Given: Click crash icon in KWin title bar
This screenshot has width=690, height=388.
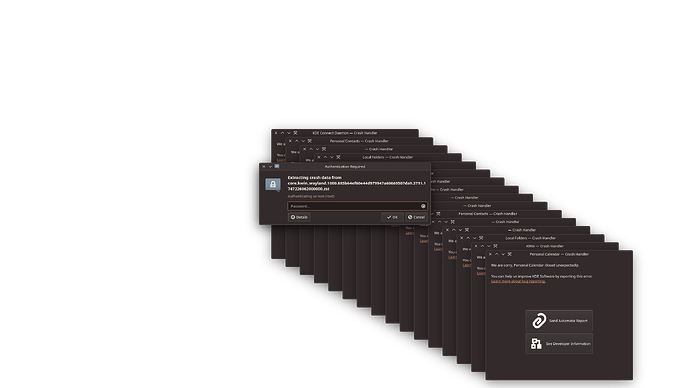Looking at the screenshot, I should tap(495, 246).
